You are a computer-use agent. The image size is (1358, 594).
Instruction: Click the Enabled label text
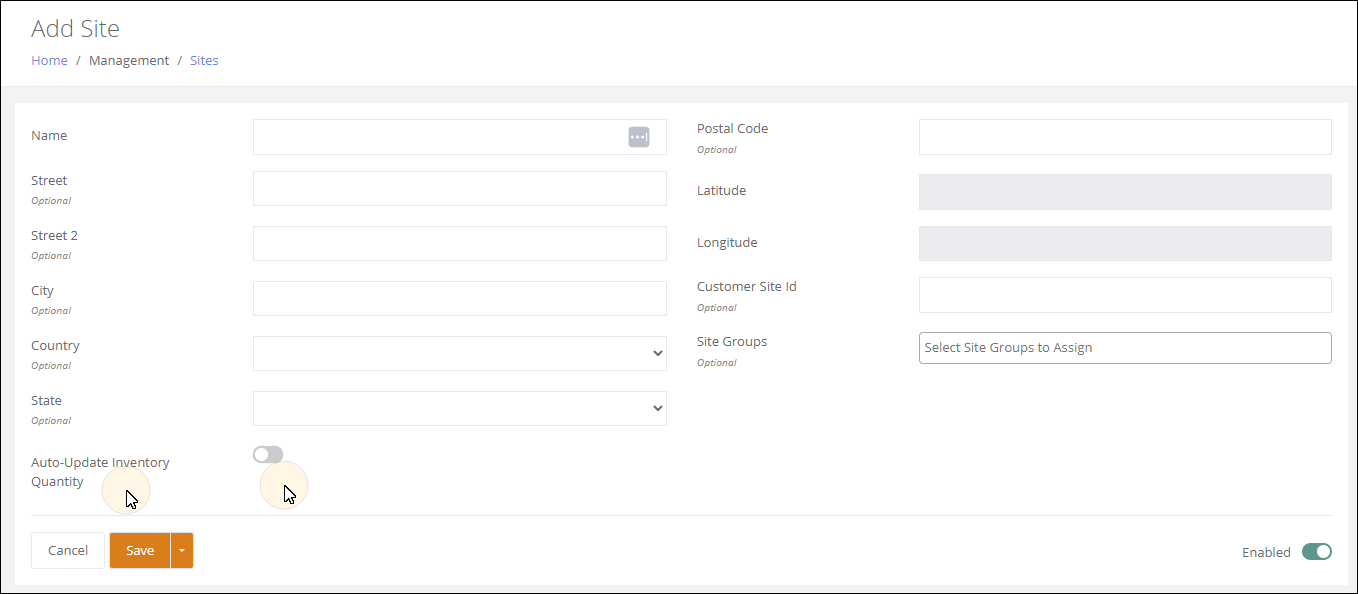tap(1266, 552)
